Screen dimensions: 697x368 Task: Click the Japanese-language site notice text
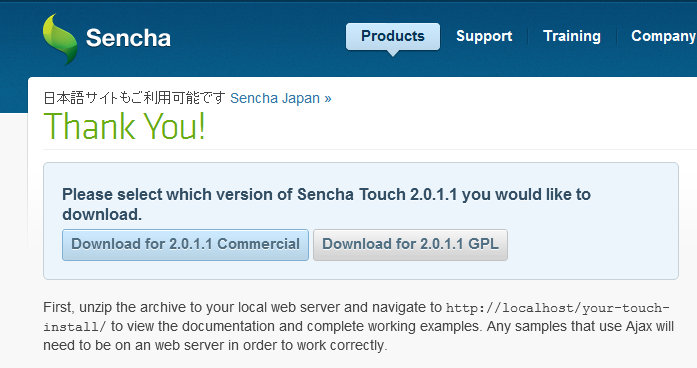point(134,98)
